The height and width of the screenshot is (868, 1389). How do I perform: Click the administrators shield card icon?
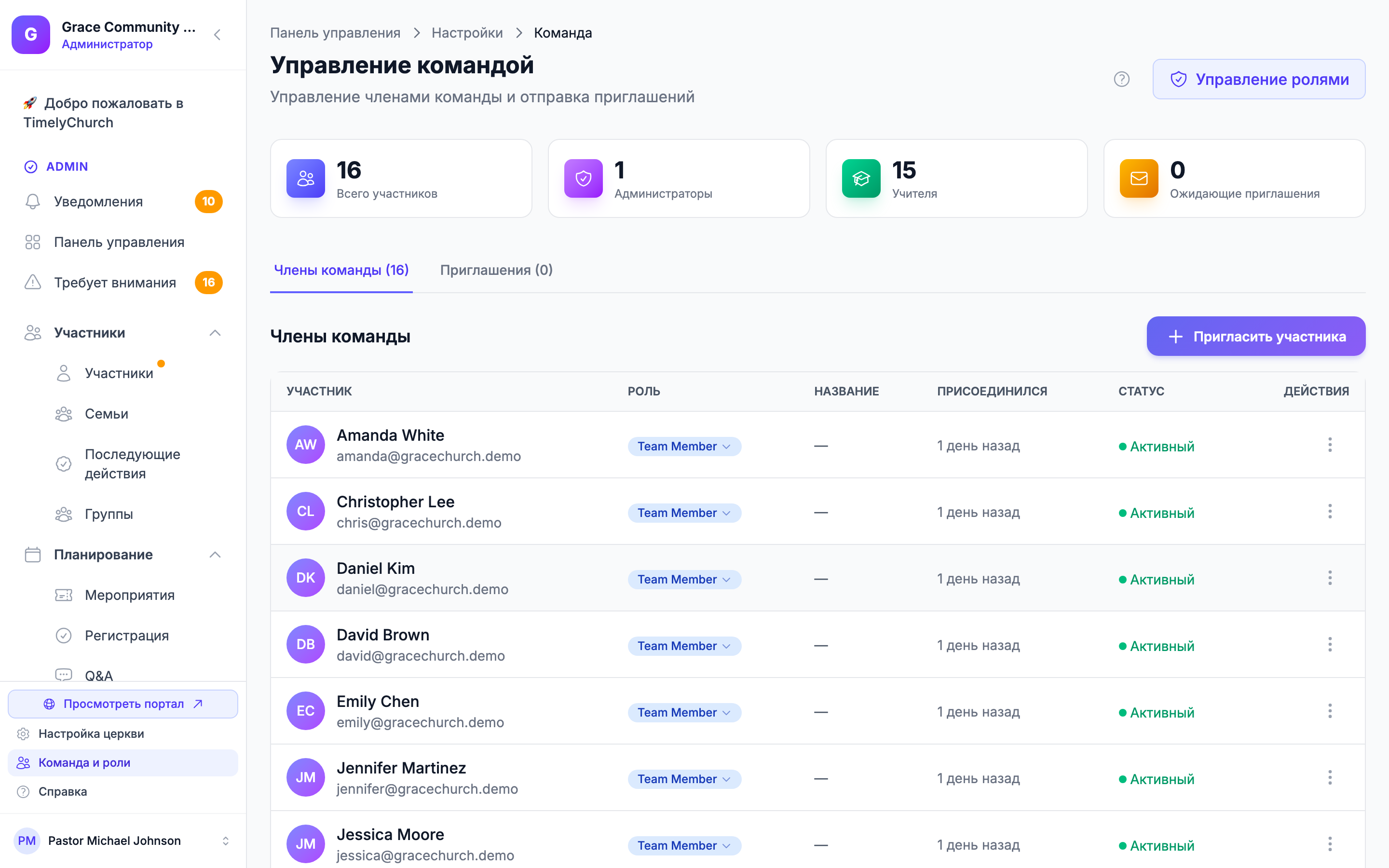[x=583, y=178]
